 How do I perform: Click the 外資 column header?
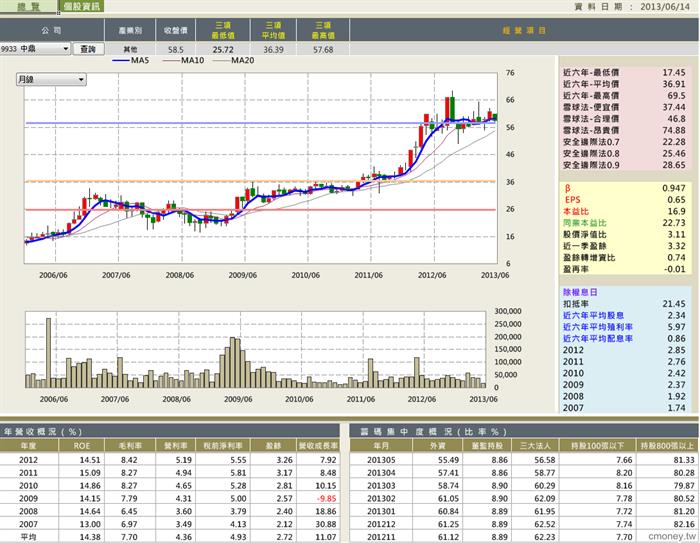438,446
